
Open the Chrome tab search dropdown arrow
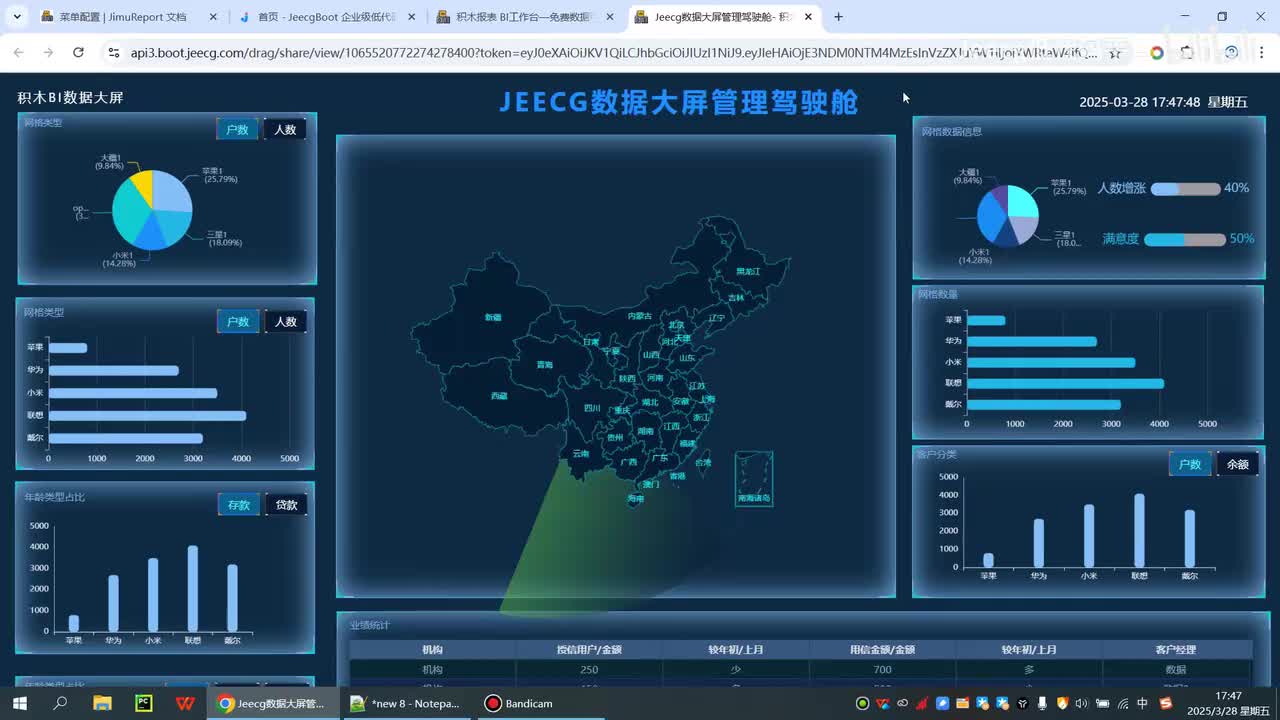tap(16, 17)
